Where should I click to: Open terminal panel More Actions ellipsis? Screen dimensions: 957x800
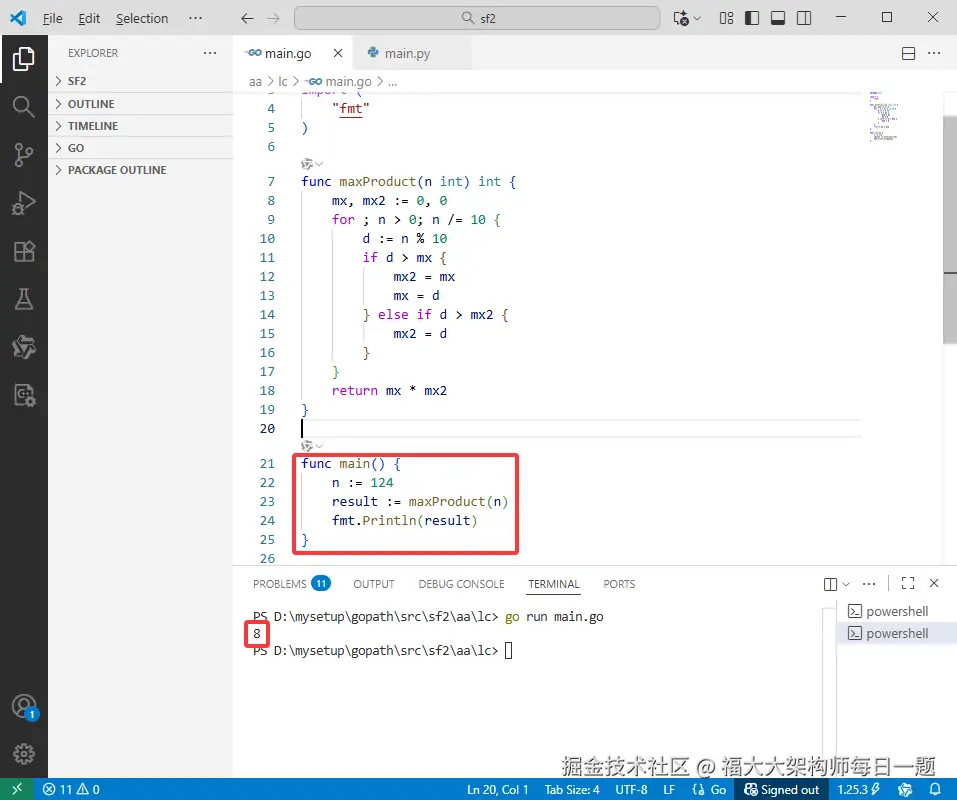pos(869,584)
